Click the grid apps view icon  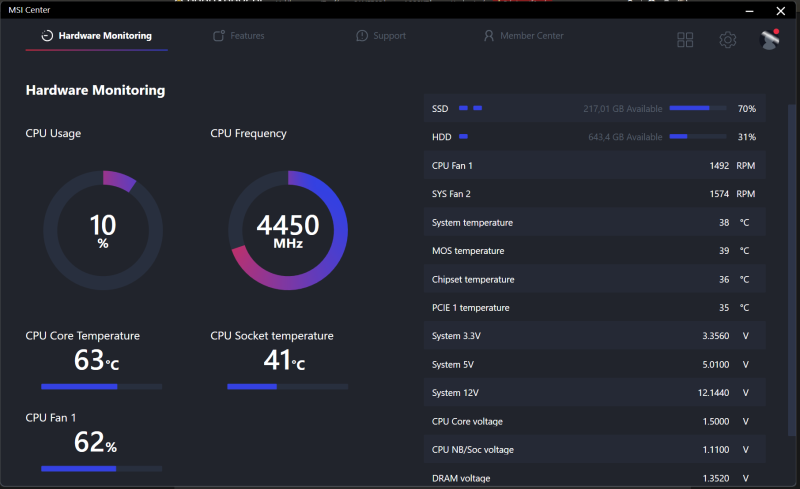pyautogui.click(x=685, y=40)
